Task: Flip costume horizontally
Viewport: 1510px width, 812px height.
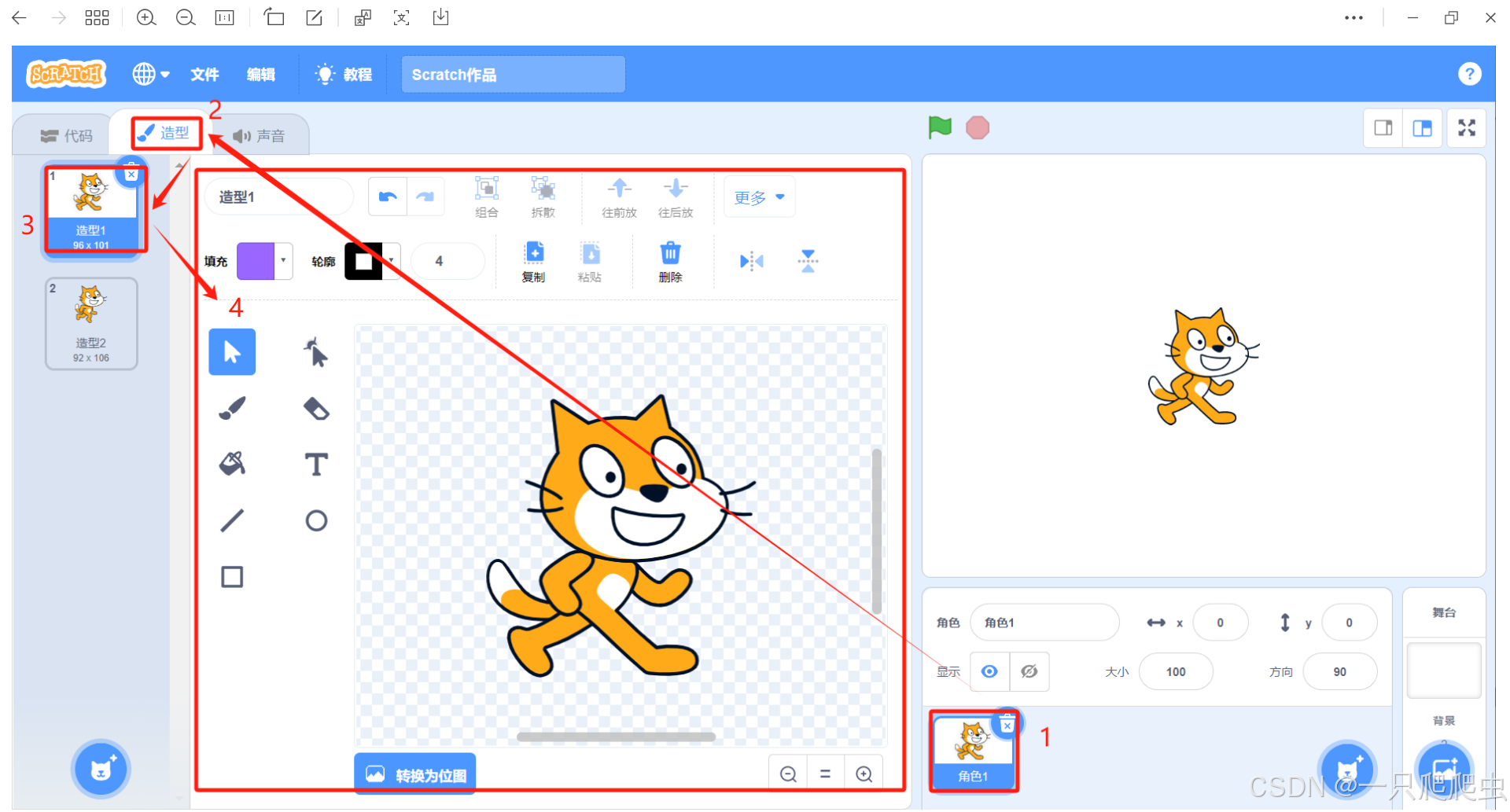Action: [752, 261]
